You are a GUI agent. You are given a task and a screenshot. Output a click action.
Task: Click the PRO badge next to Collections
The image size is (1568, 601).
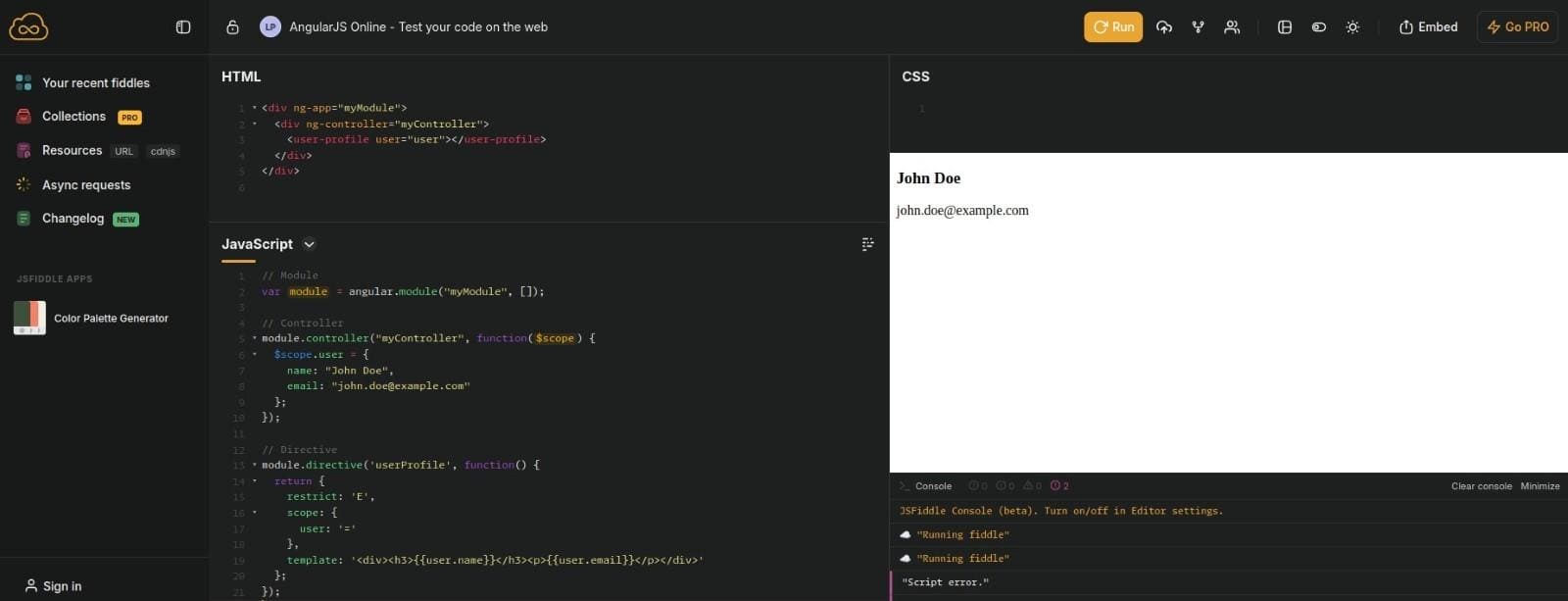point(129,118)
